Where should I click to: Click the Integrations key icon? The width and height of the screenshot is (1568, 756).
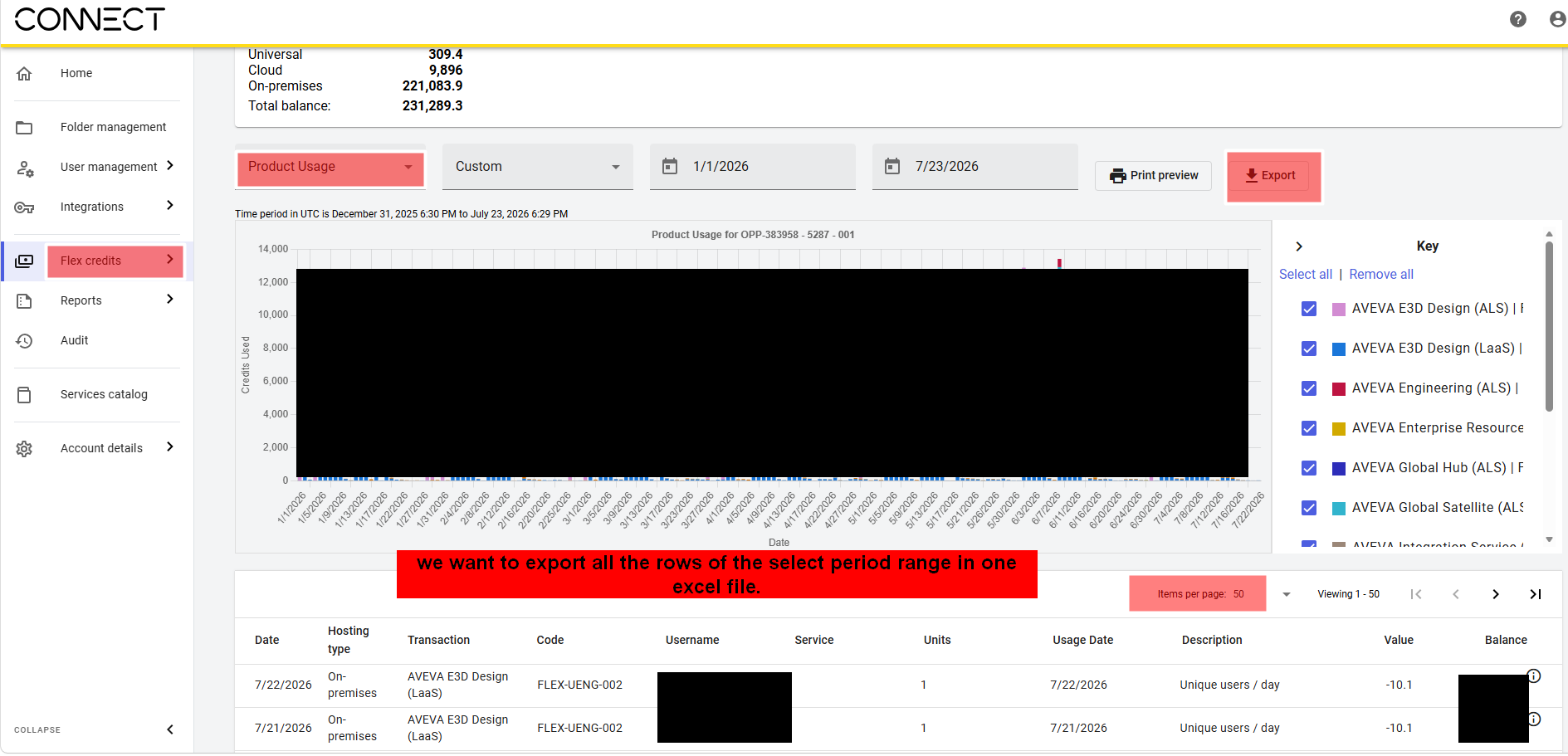tap(24, 207)
